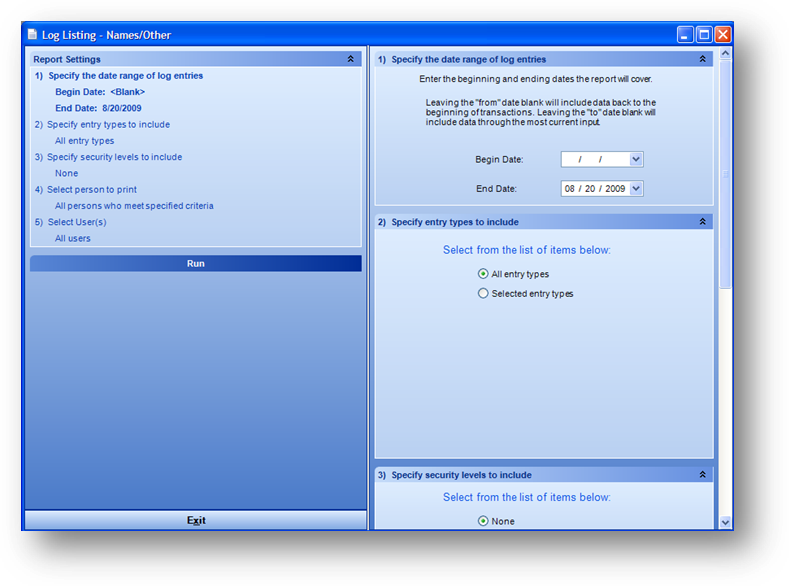
Task: Click the End Date 8/20/2009 summary
Action: point(98,108)
